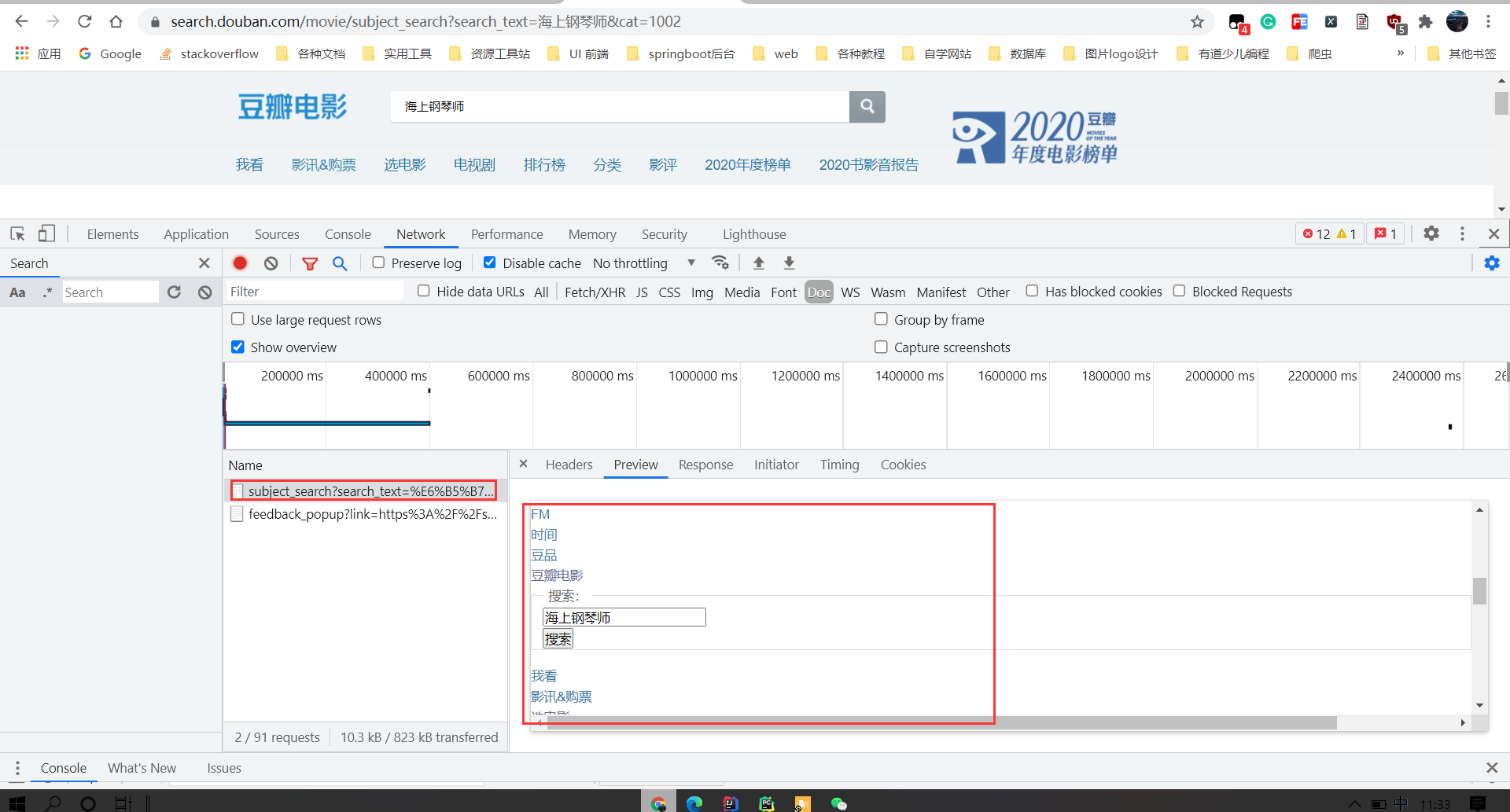Open the 数据库 bookmark folder
Image resolution: width=1510 pixels, height=812 pixels.
[x=1018, y=53]
